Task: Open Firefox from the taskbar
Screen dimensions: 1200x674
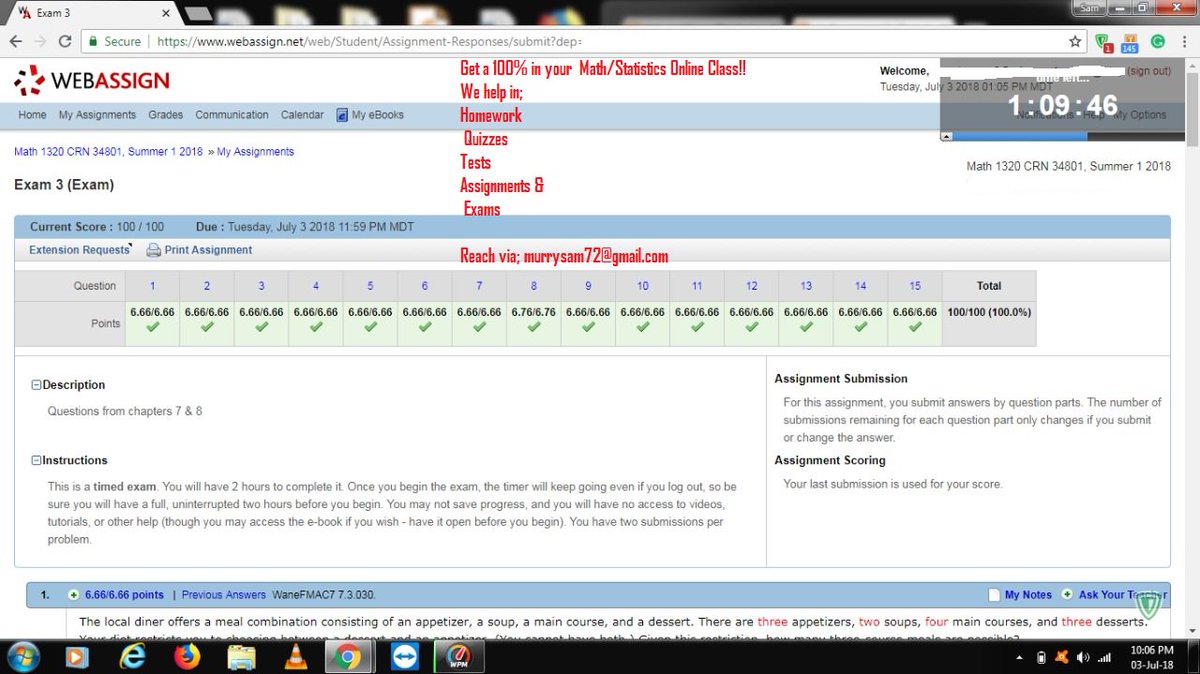Action: coord(187,657)
